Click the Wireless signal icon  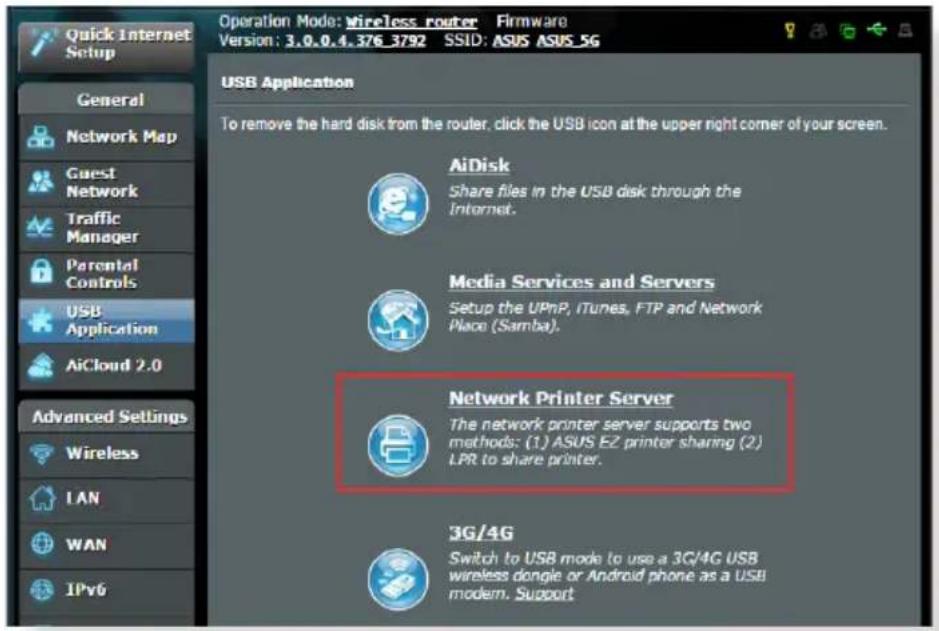point(41,453)
